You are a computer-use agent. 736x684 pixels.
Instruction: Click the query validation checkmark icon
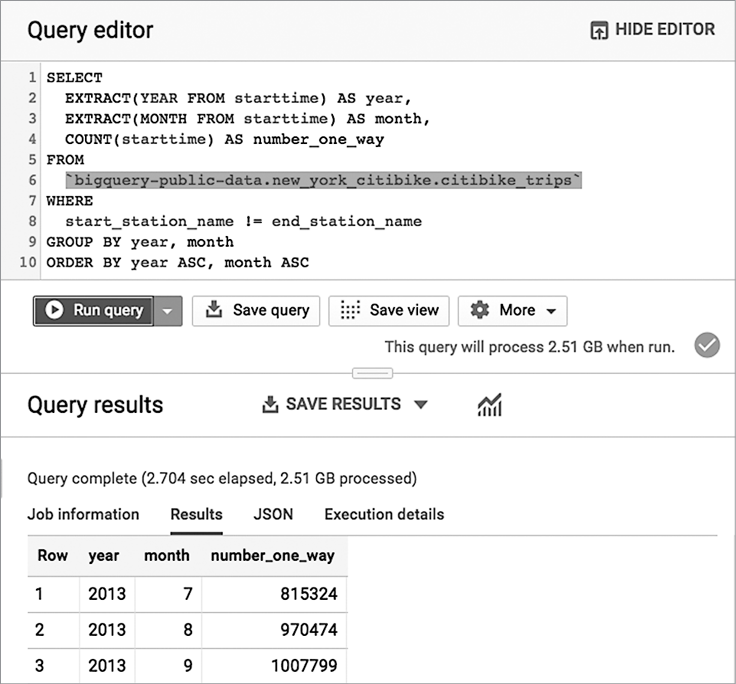pos(707,346)
